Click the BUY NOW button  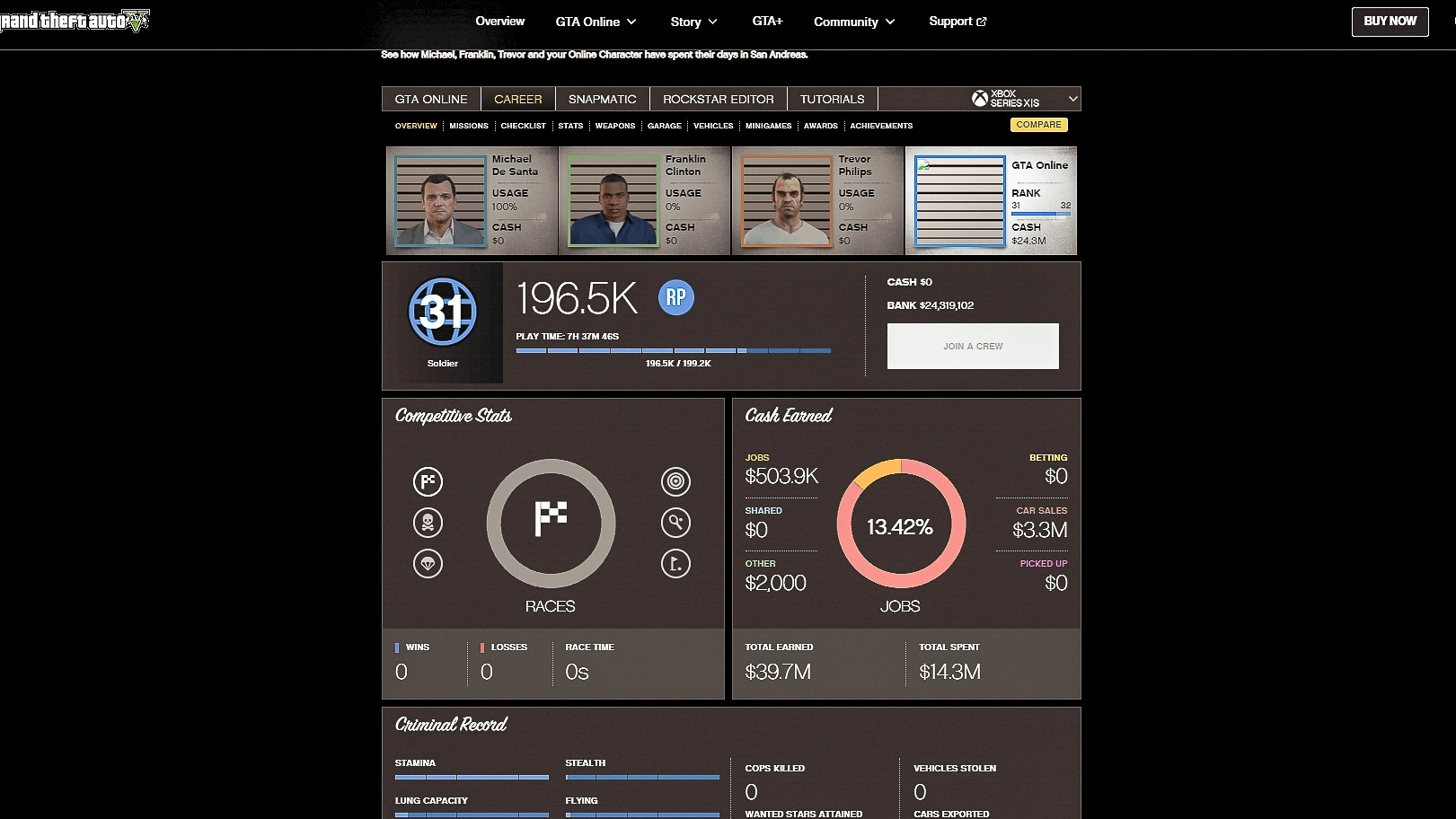[x=1390, y=22]
